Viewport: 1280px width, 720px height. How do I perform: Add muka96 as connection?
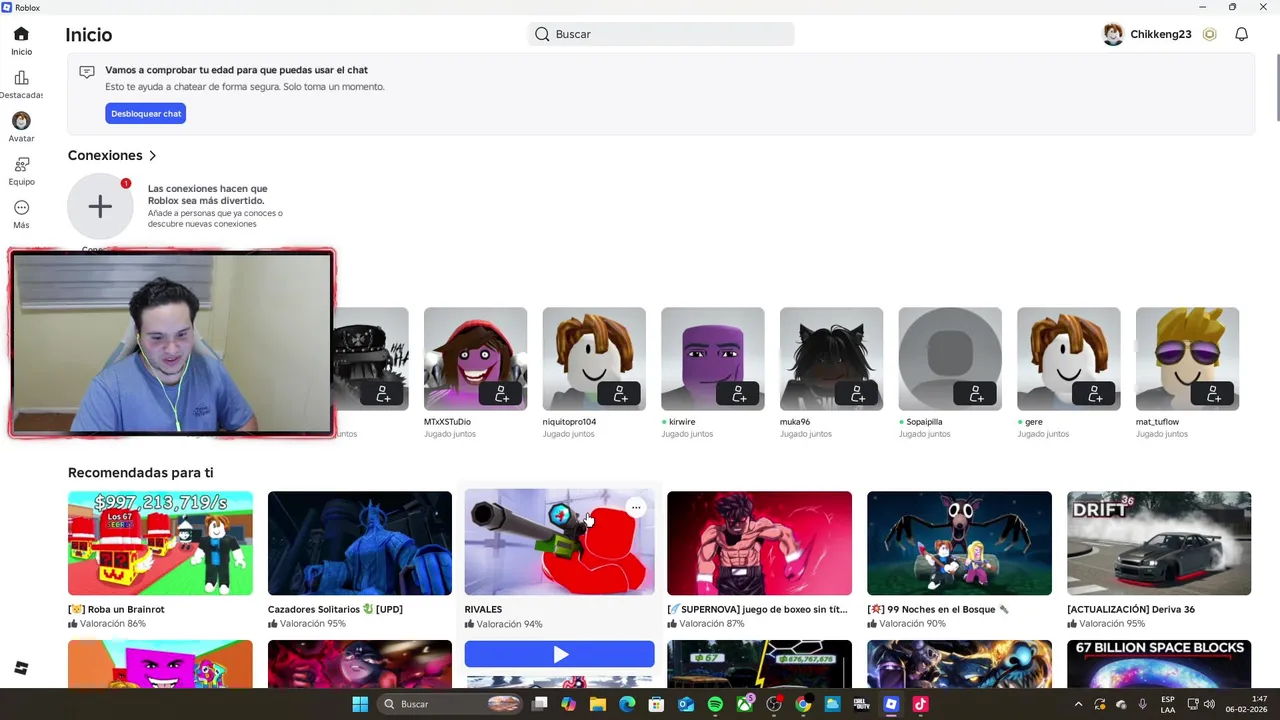pos(858,394)
